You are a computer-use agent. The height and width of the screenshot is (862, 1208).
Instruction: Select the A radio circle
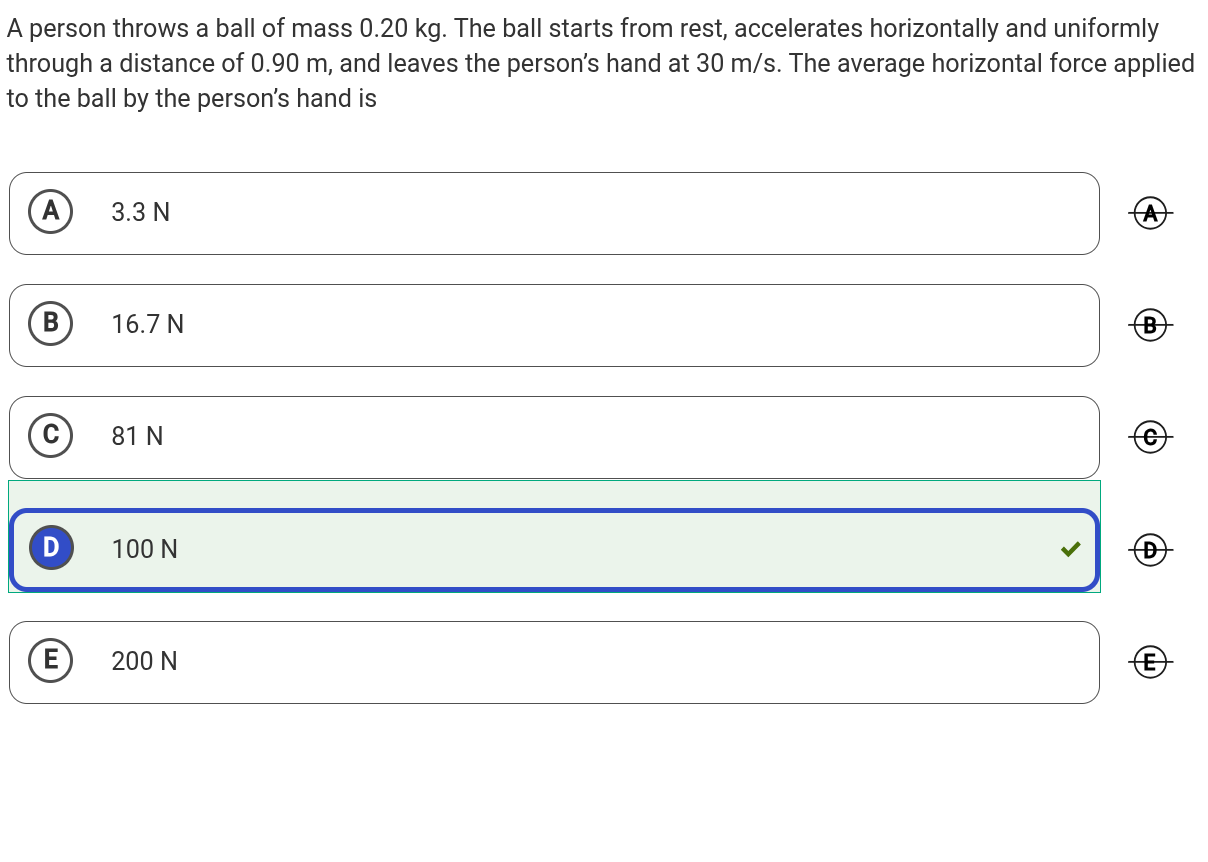pos(51,212)
